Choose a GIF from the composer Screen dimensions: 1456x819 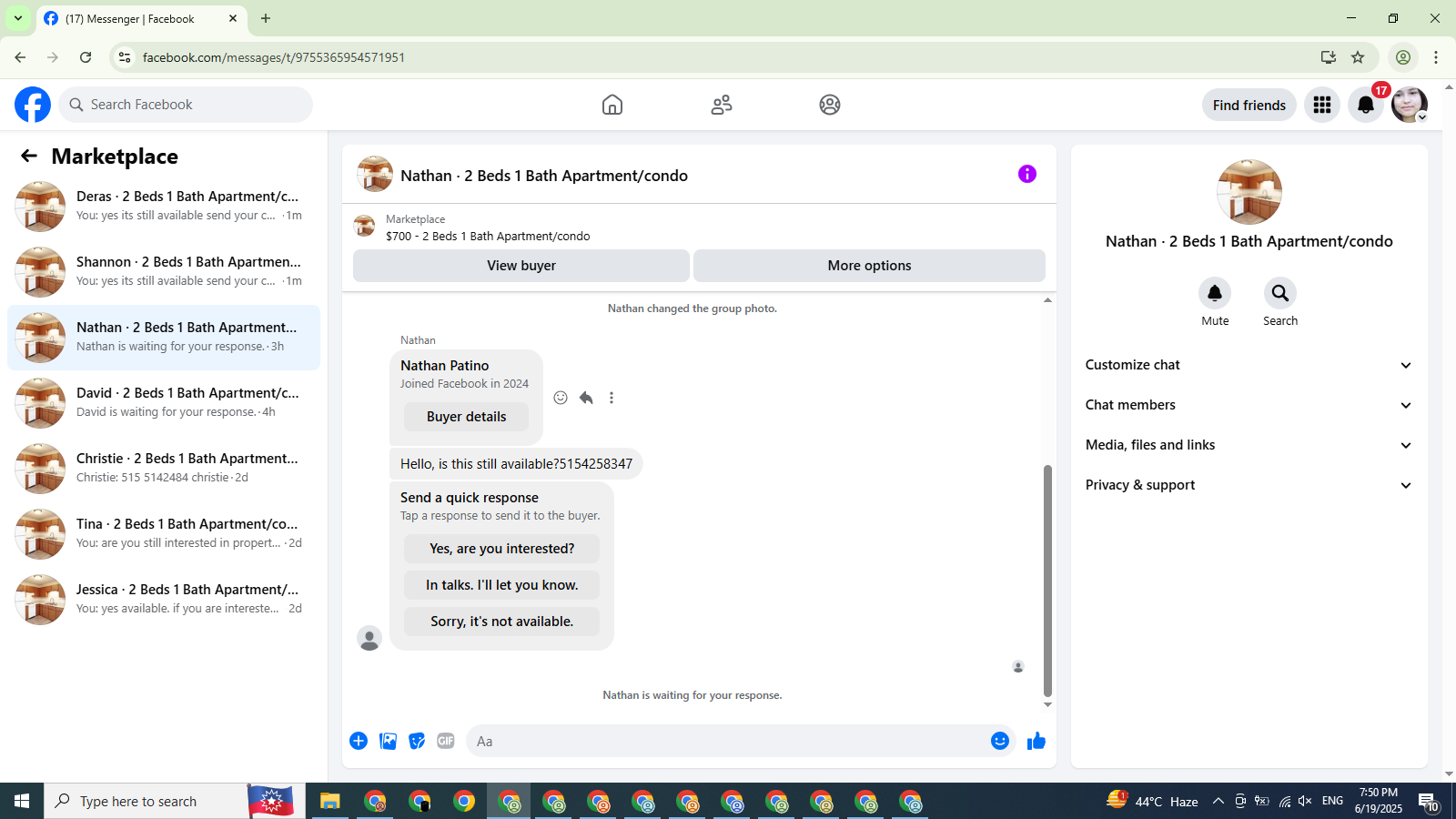pos(446,741)
